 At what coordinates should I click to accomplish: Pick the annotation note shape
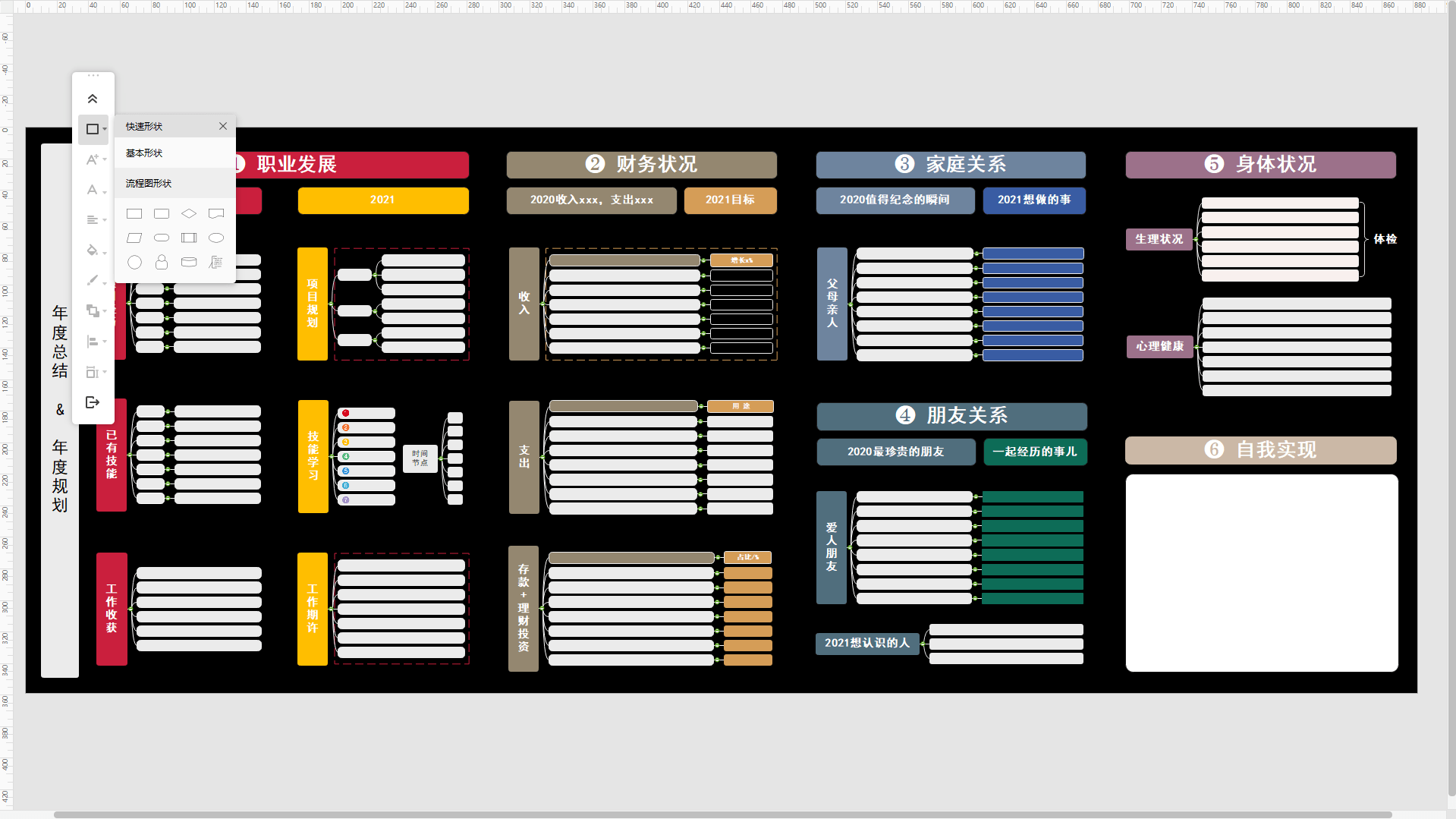tap(216, 262)
